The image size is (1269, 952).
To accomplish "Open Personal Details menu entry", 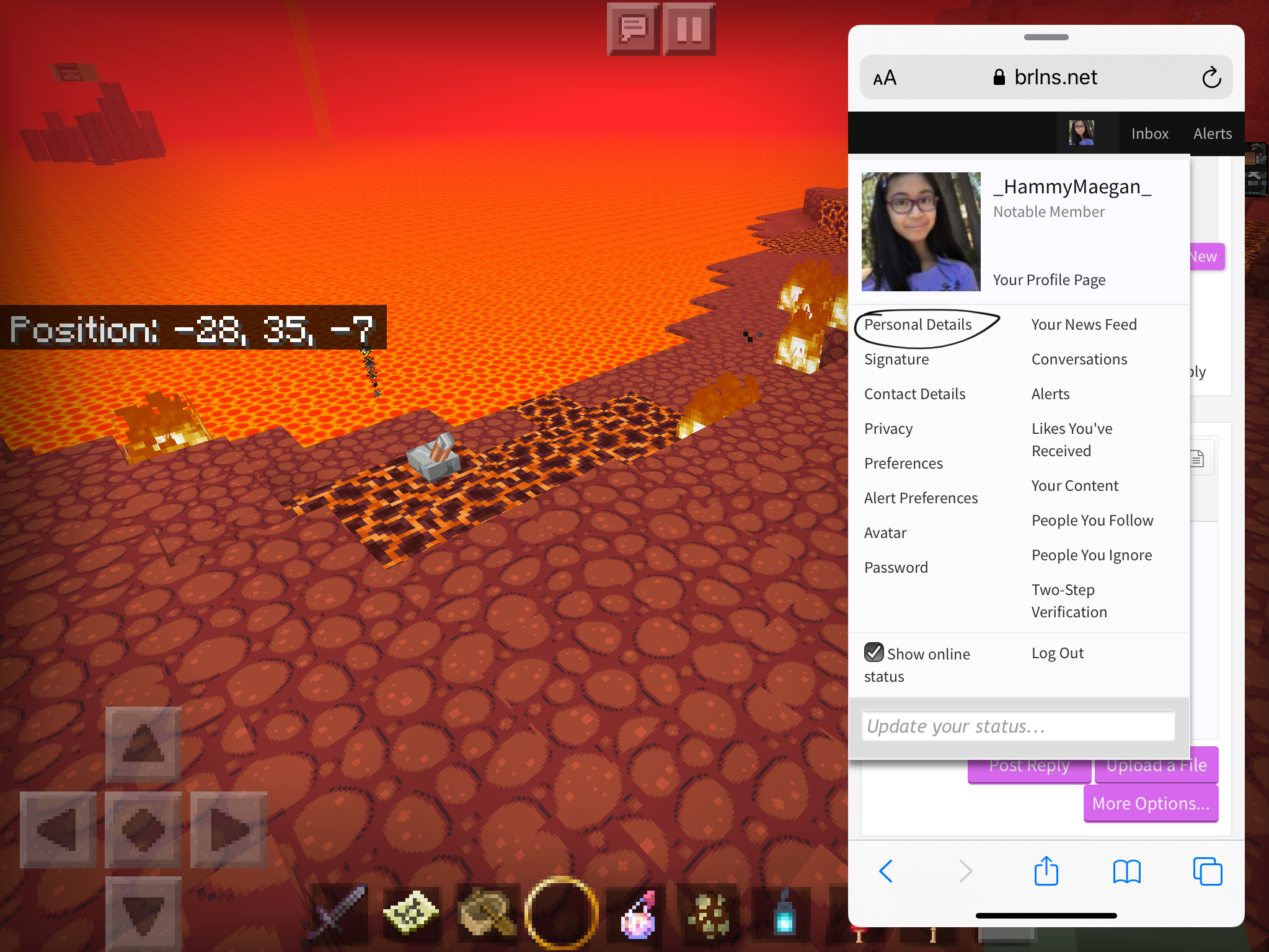I will click(917, 325).
